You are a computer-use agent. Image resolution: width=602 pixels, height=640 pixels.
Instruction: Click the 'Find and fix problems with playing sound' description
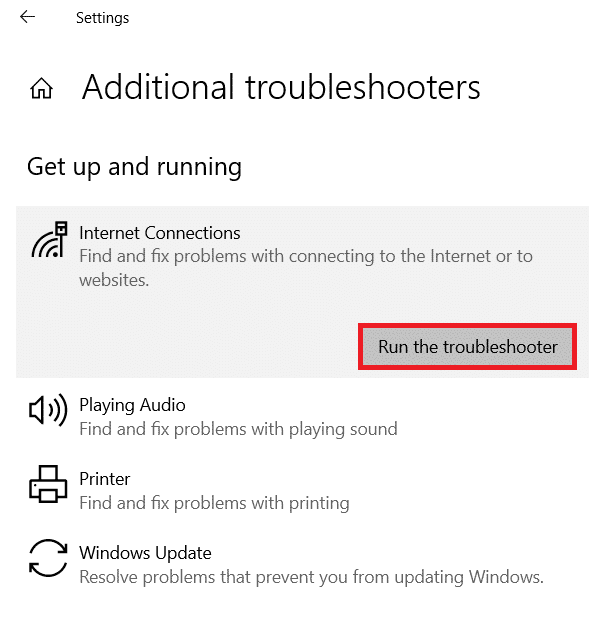(238, 429)
